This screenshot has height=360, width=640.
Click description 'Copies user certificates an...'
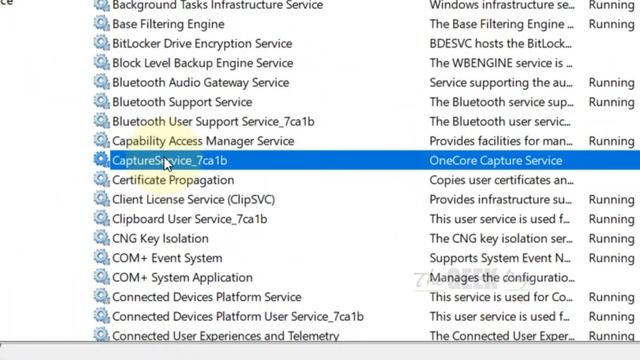pos(501,180)
